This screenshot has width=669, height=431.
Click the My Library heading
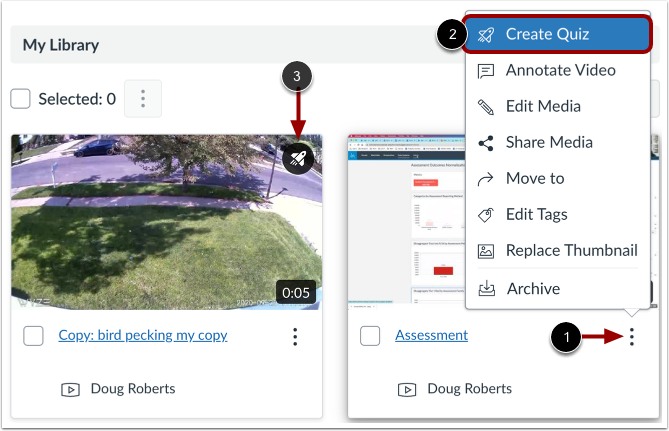(61, 45)
